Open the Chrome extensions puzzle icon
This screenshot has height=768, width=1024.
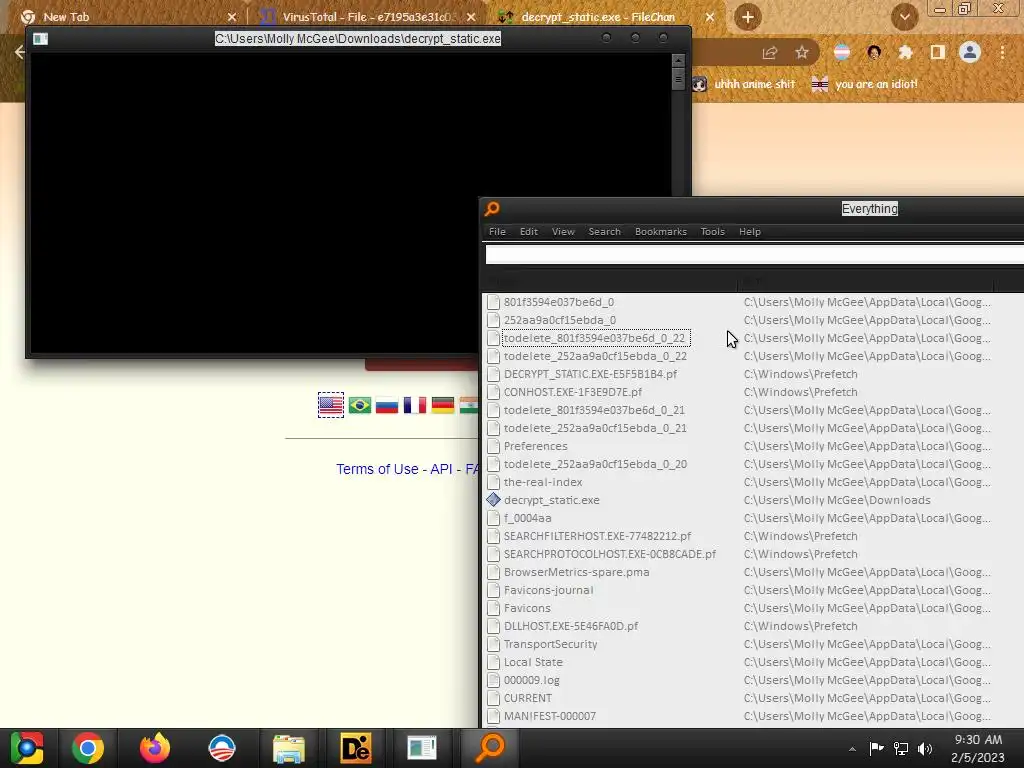(x=905, y=52)
